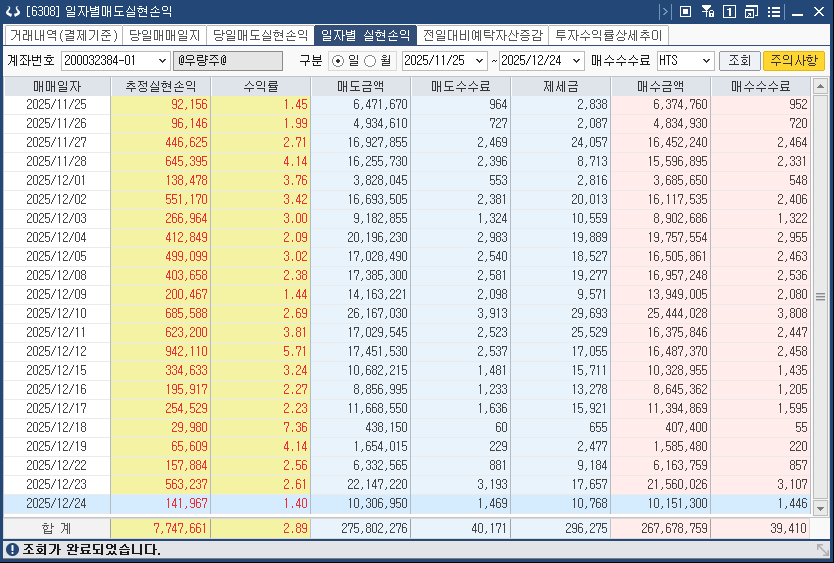Click the total profit 7,747,661

click(x=180, y=528)
